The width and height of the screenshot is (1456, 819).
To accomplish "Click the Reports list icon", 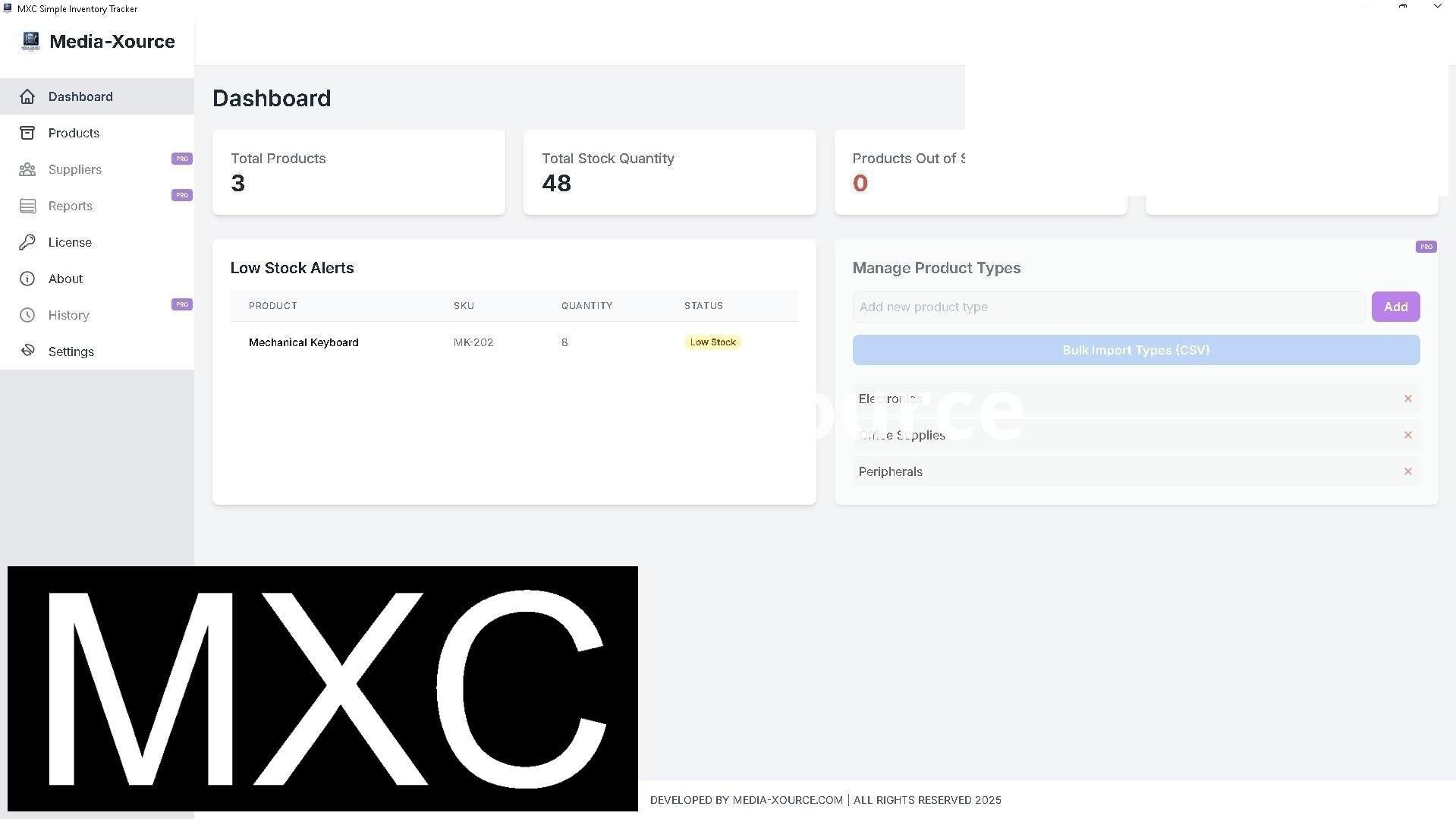I will (x=27, y=206).
